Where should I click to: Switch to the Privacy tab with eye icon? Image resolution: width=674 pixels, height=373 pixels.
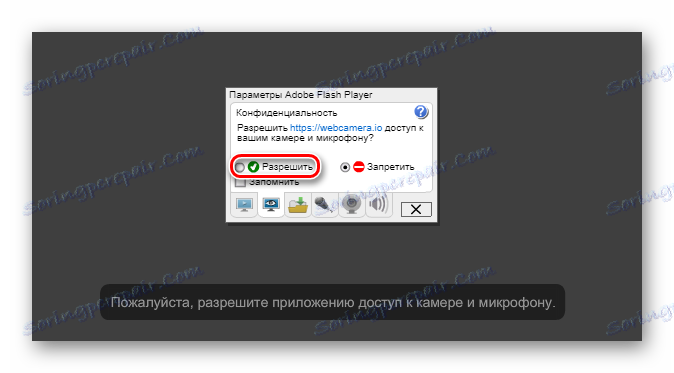tap(271, 205)
